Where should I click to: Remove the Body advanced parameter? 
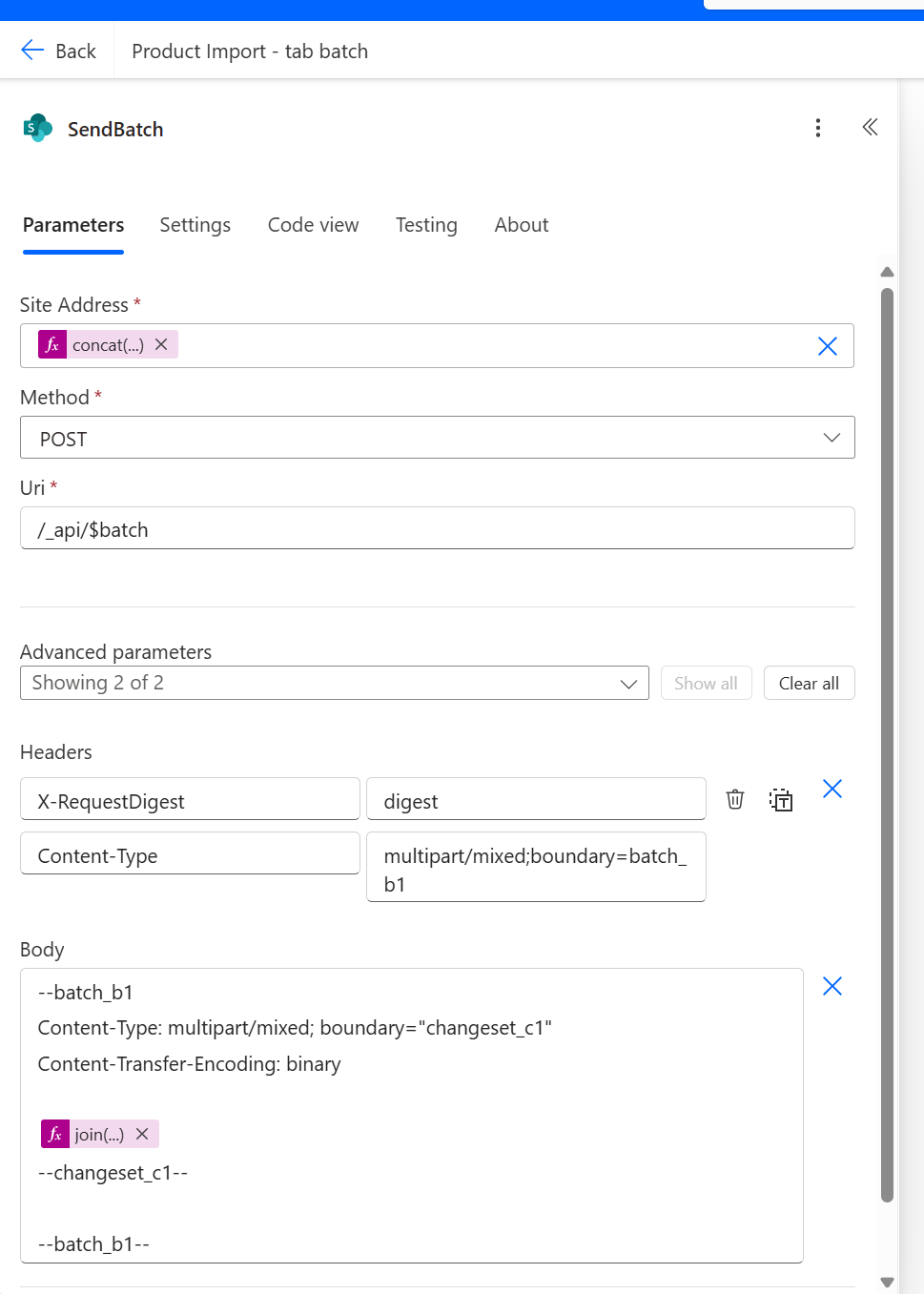[x=832, y=986]
